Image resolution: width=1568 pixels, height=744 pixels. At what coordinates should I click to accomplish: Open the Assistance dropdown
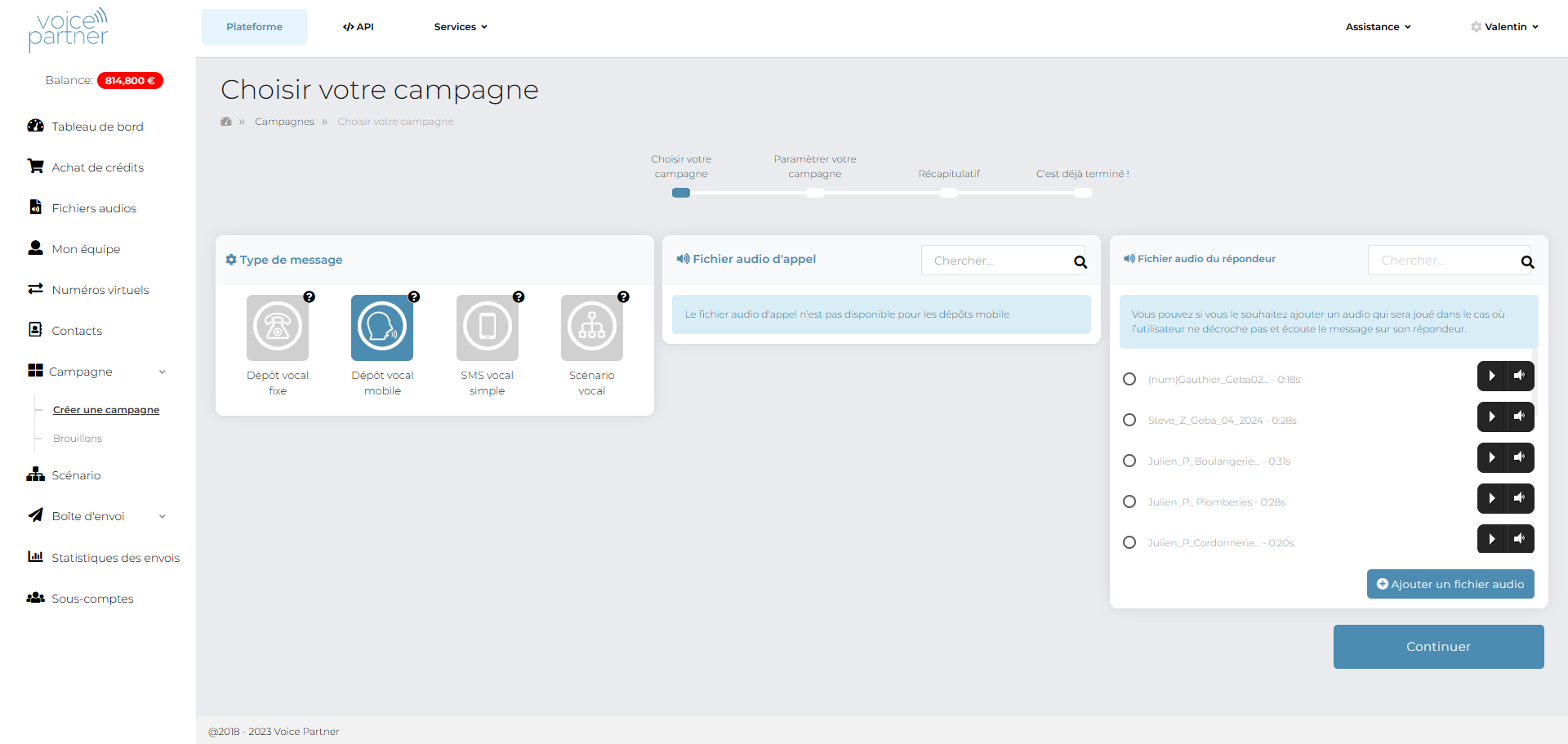tap(1378, 27)
